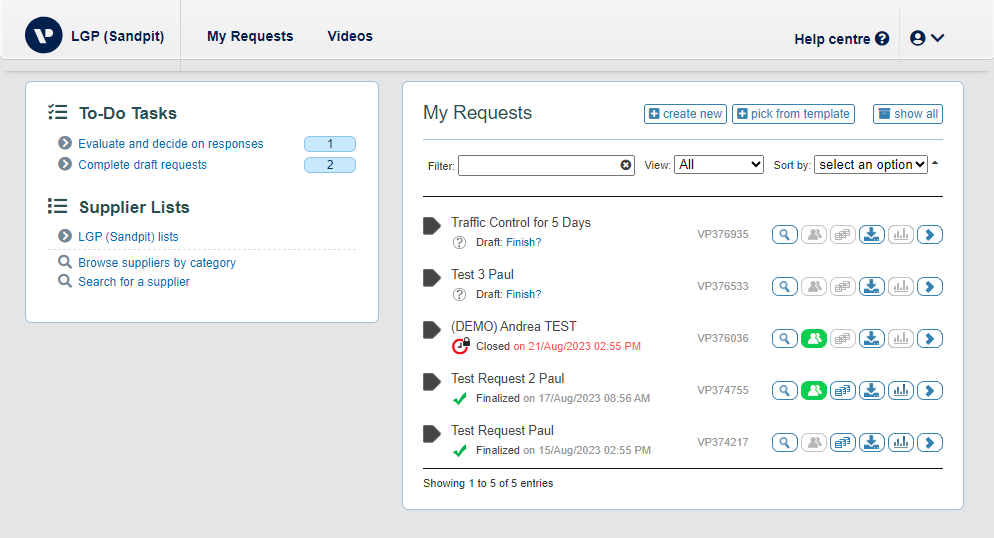The image size is (994, 538).
Task: Click green suppliers icon for Test Request 2 Paul
Action: (814, 390)
